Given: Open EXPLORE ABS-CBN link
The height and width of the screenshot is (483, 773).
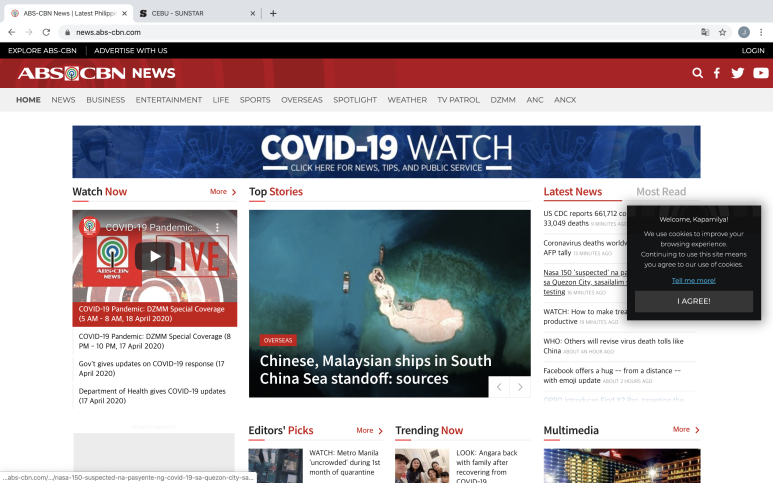Looking at the screenshot, I should point(42,50).
